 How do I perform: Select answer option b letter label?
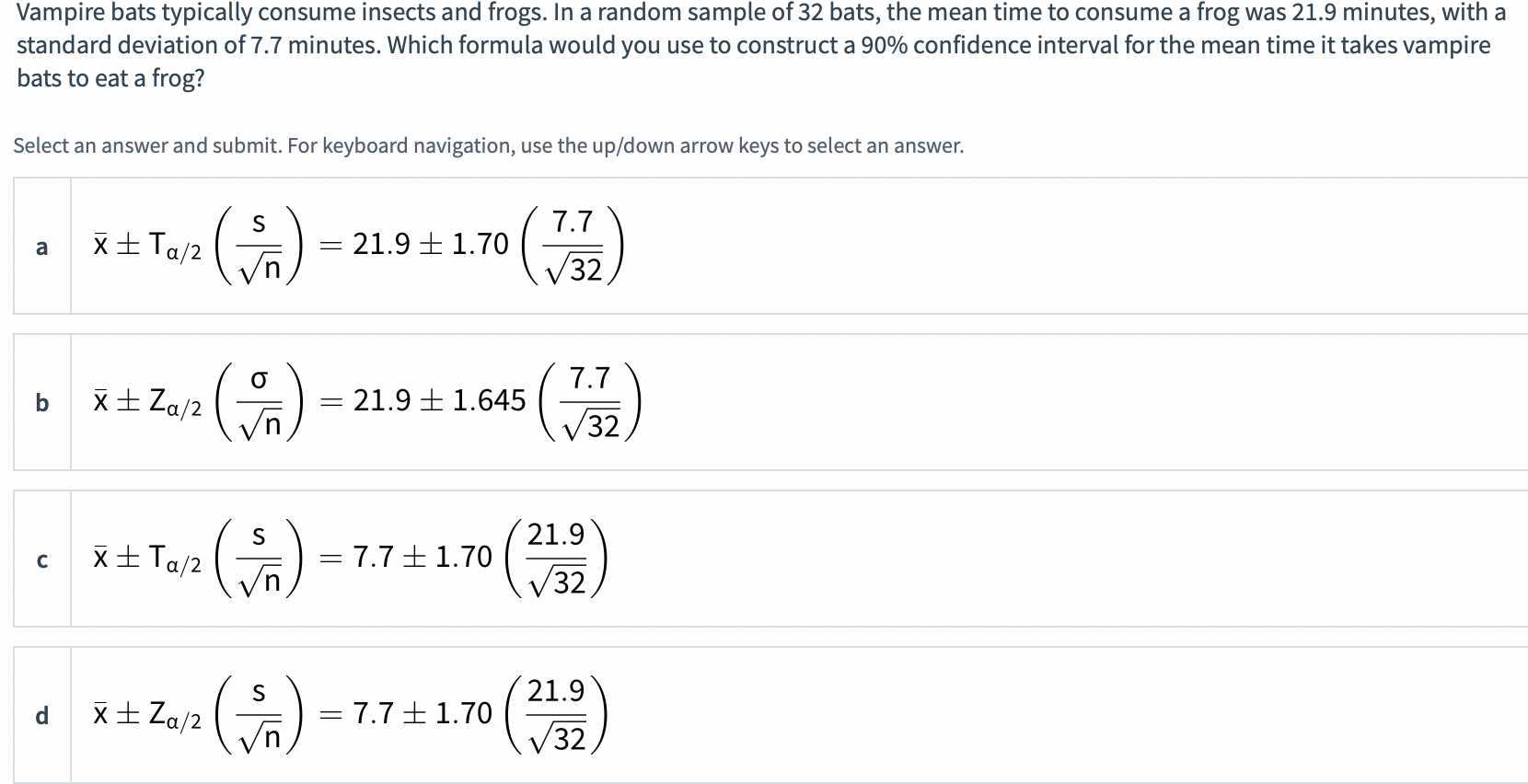(41, 403)
